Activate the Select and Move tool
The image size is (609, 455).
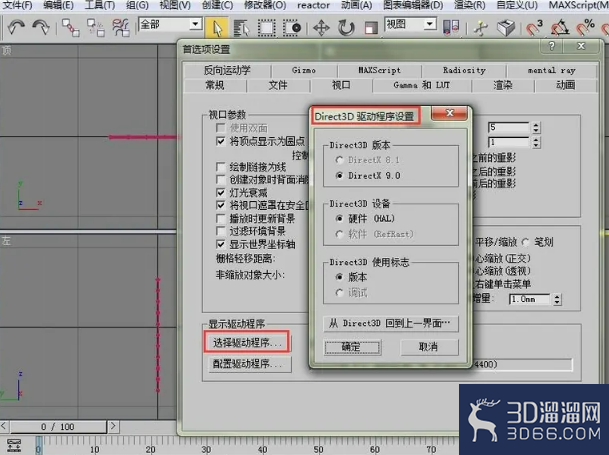[x=322, y=28]
